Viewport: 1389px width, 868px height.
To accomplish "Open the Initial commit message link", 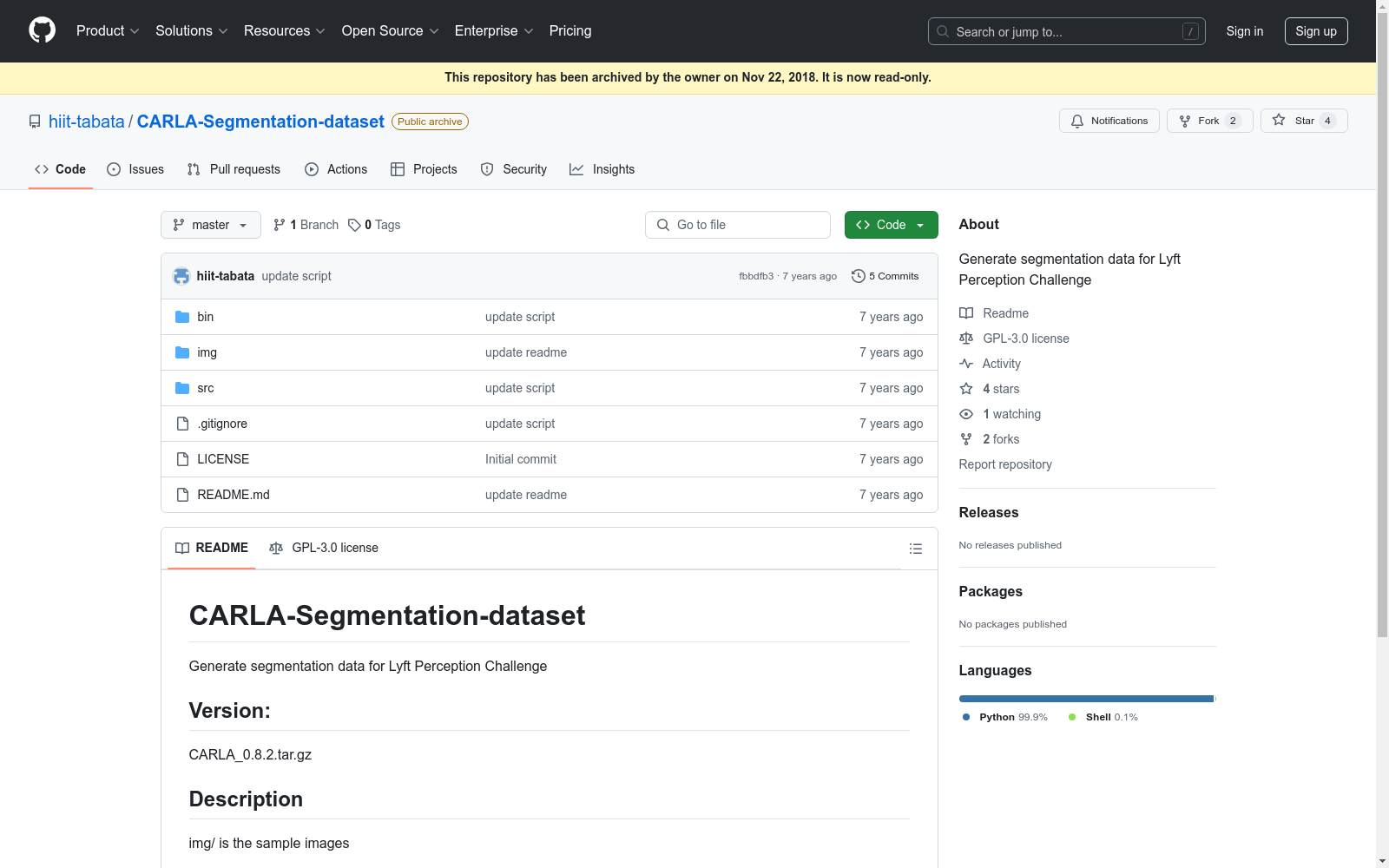I will [521, 459].
